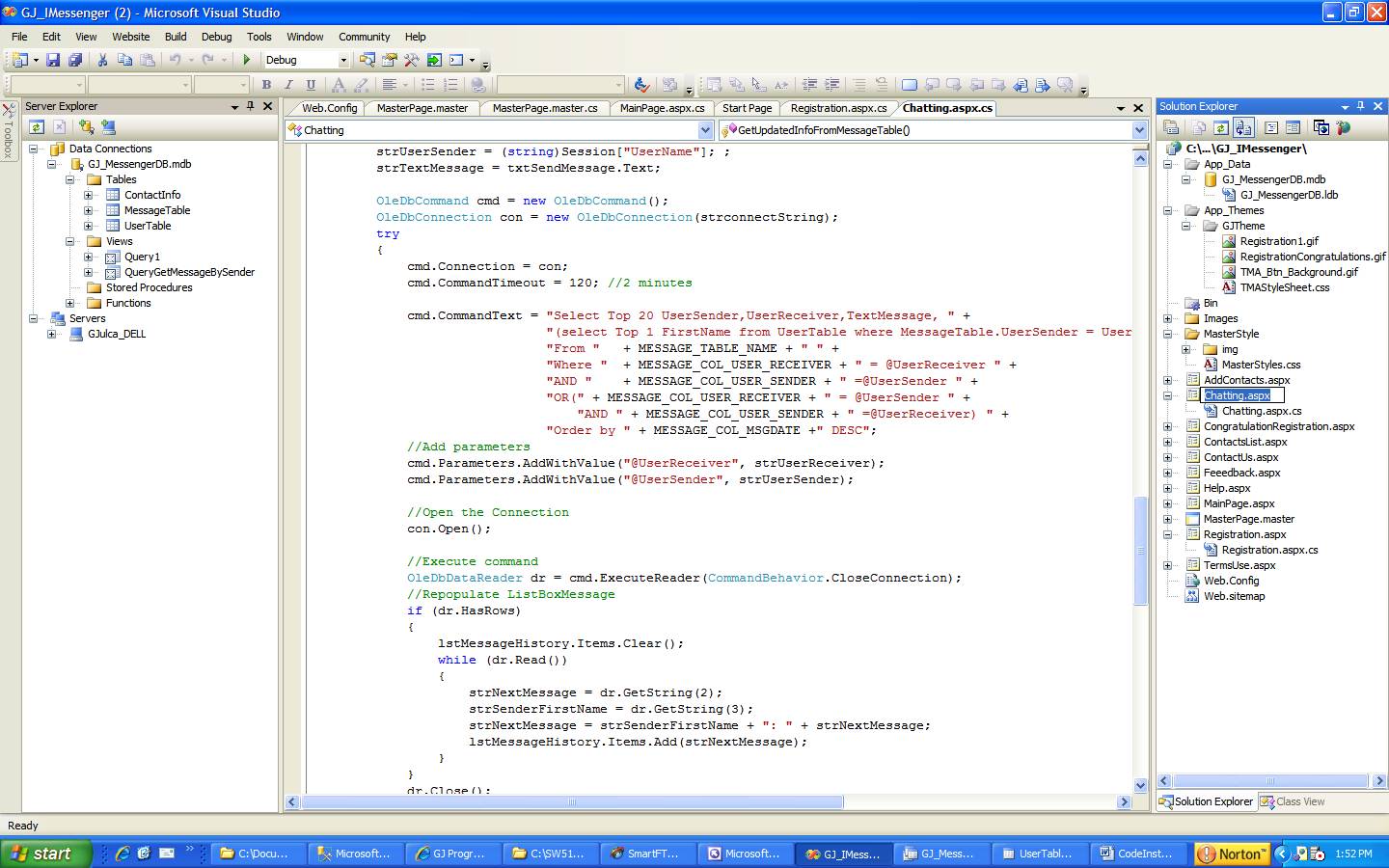Open the GetUpdatedInfoFromMessageTable member dropdown
Screen dimensions: 1389x868
pos(1139,130)
